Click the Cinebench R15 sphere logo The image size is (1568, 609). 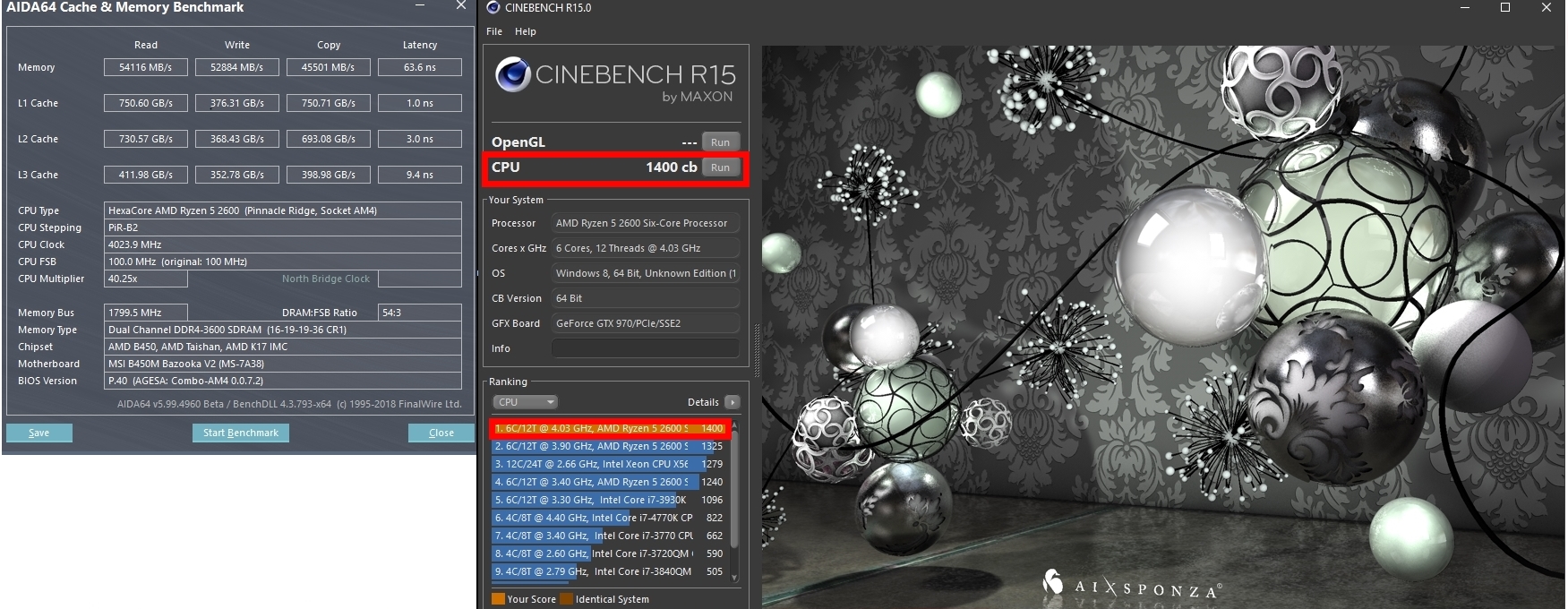(513, 75)
